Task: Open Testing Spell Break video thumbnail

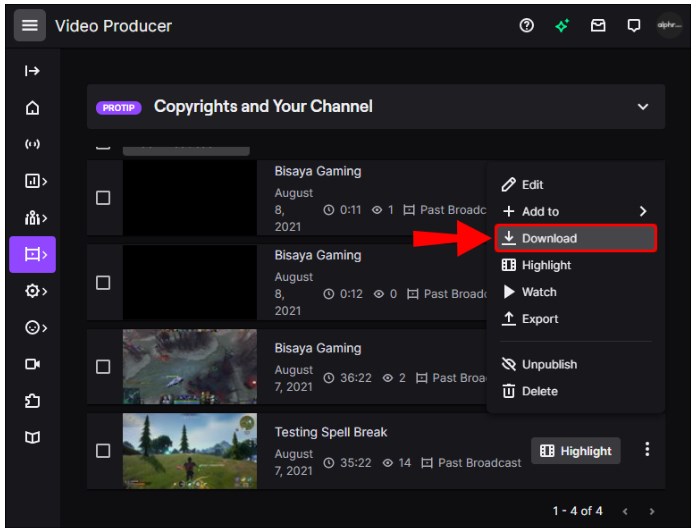Action: [x=190, y=451]
